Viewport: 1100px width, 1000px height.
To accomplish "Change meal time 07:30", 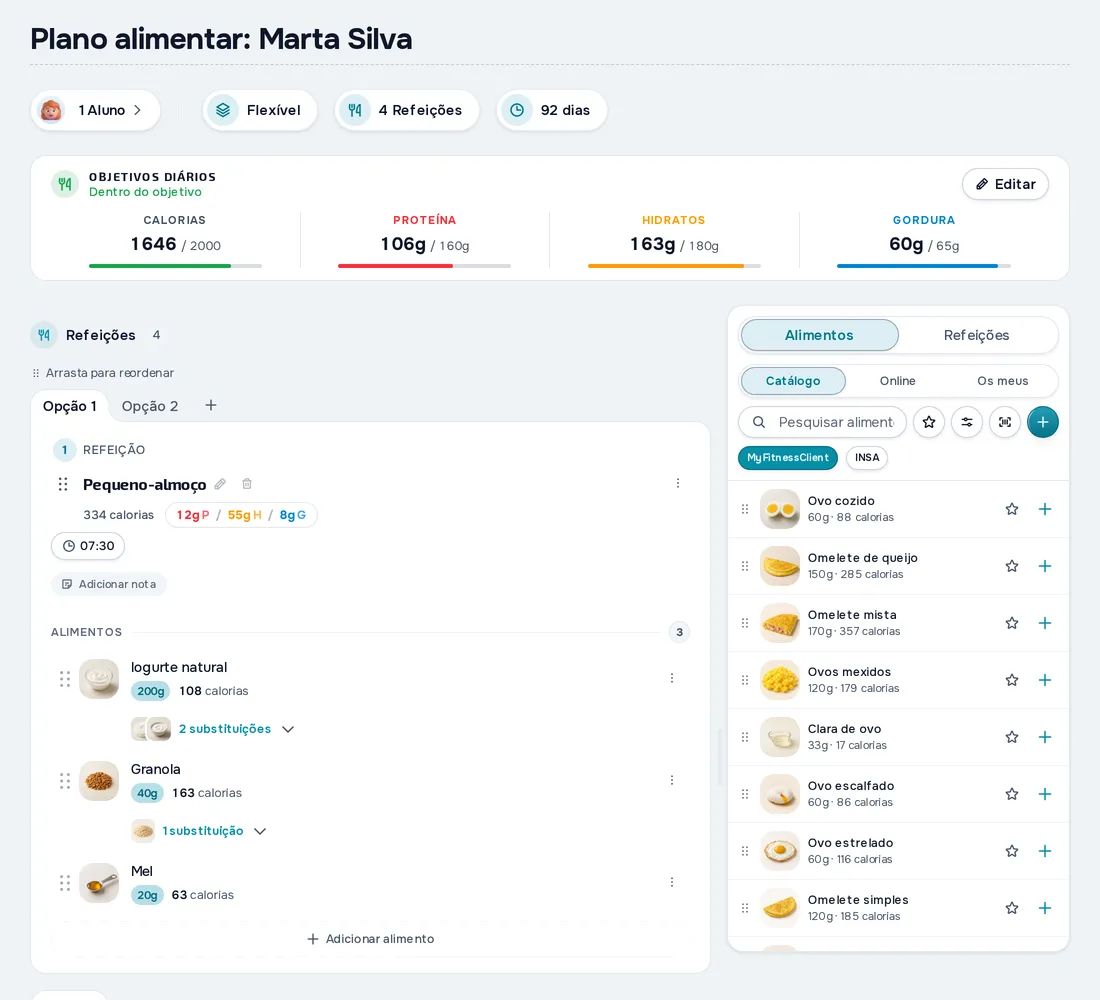I will [88, 546].
